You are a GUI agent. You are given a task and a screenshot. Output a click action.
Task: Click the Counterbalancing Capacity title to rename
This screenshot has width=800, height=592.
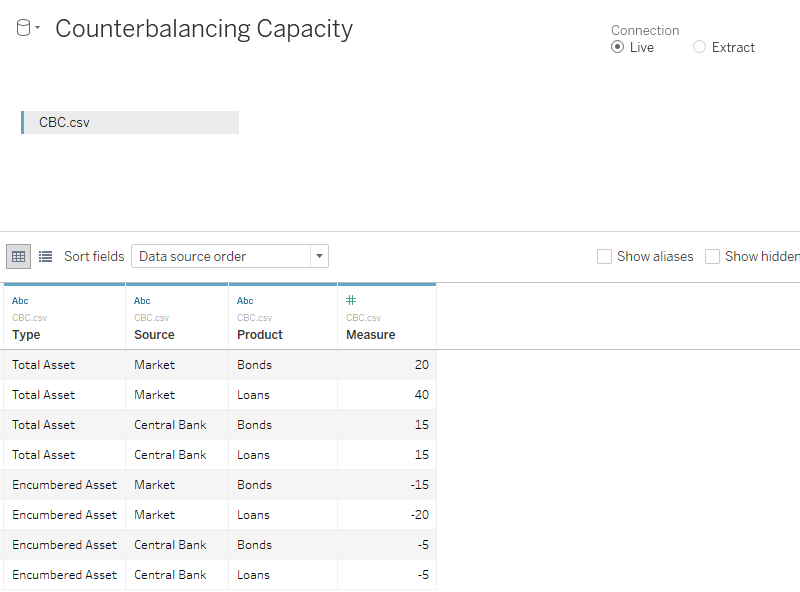[204, 28]
